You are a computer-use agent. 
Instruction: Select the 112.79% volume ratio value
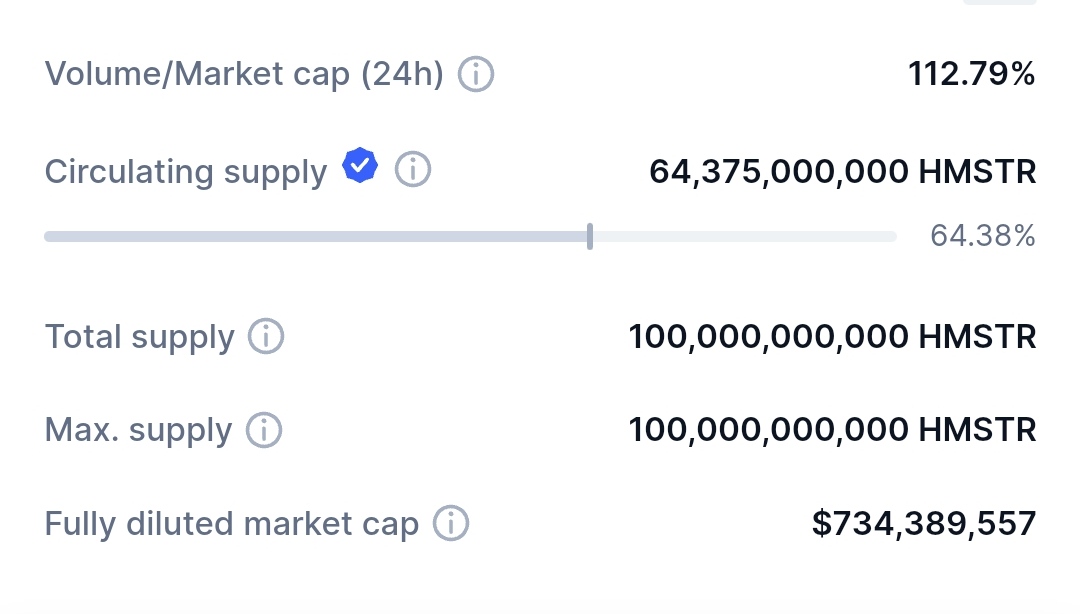point(971,73)
